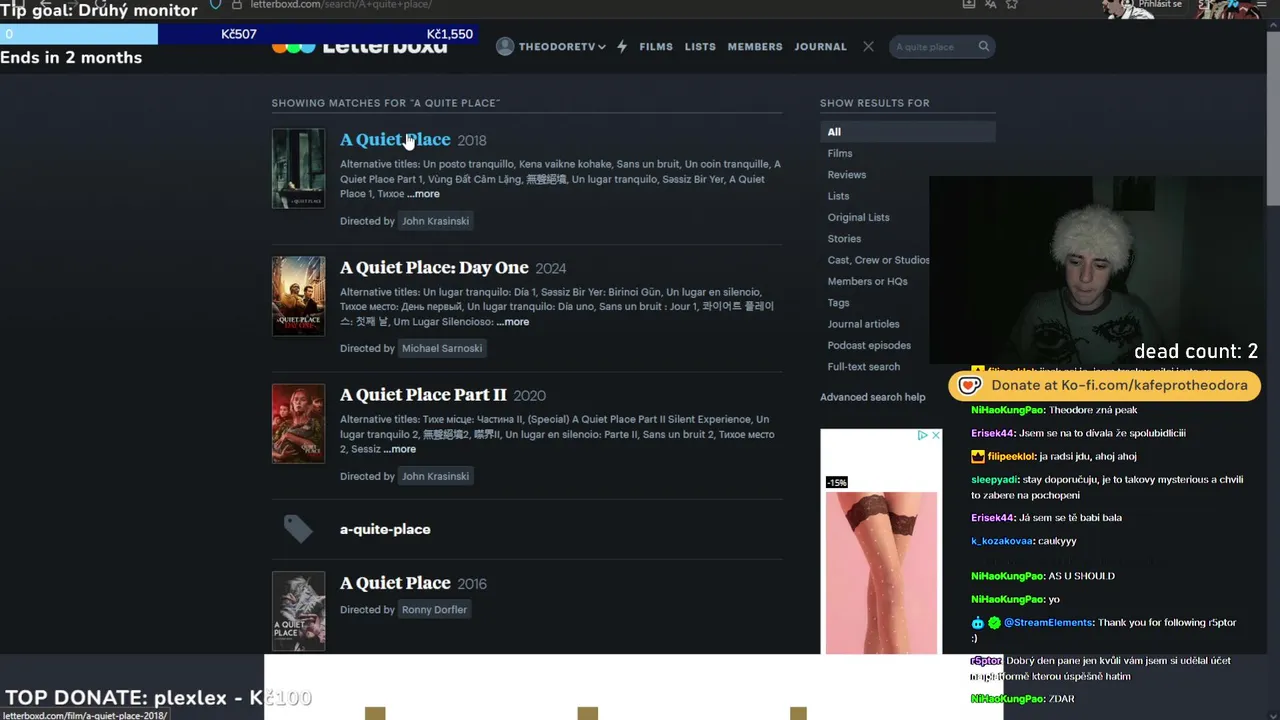The width and height of the screenshot is (1280, 720).
Task: Filter results by Members or HQs
Action: 867,281
